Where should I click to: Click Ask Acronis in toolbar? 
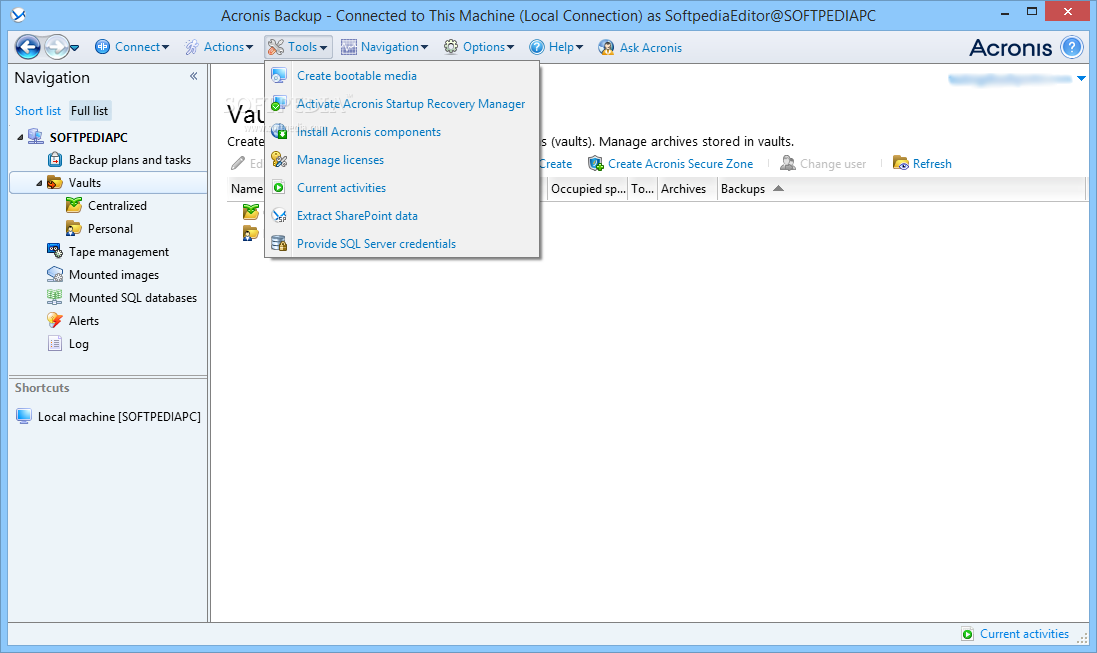point(640,47)
